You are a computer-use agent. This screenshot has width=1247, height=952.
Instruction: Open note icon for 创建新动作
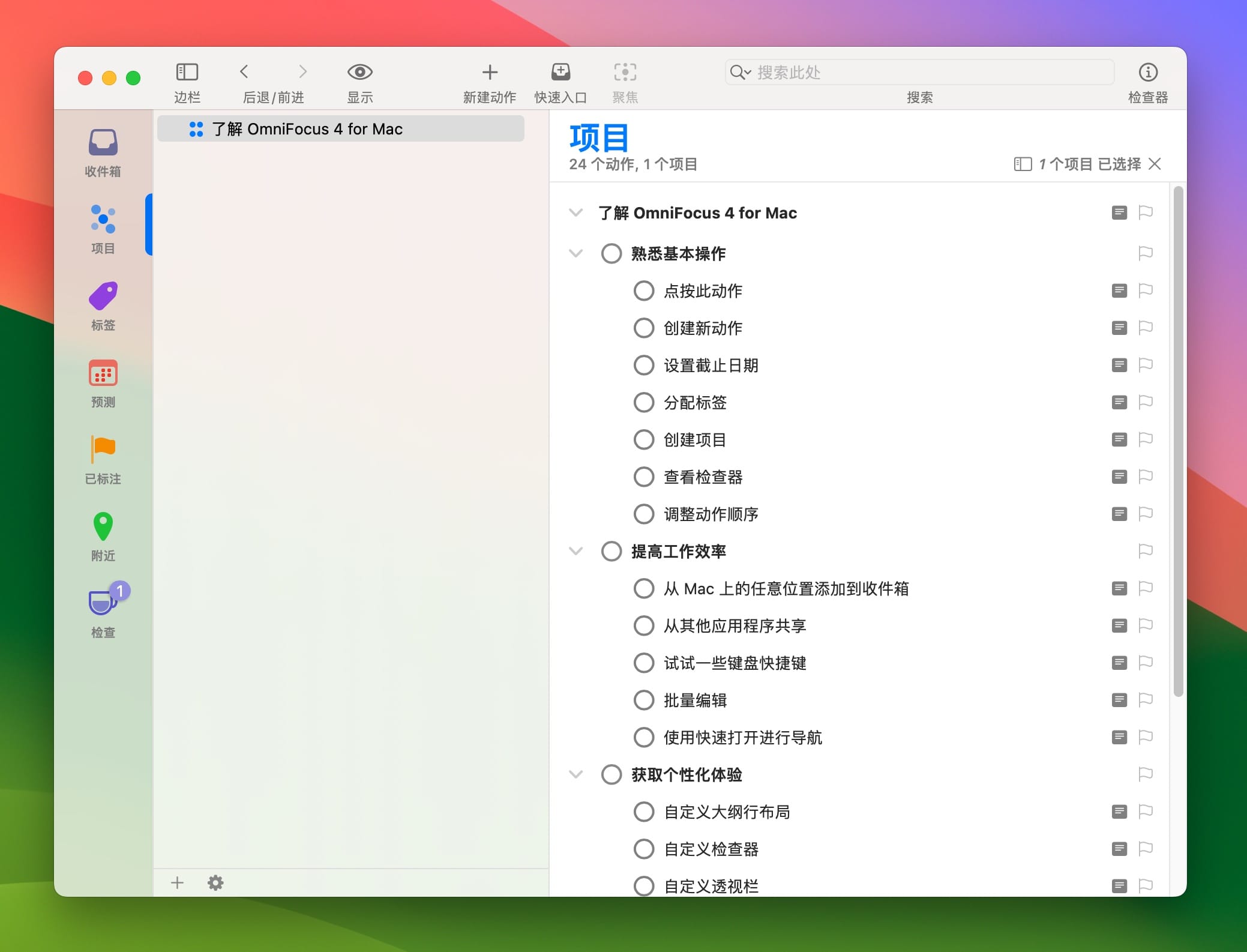1119,328
